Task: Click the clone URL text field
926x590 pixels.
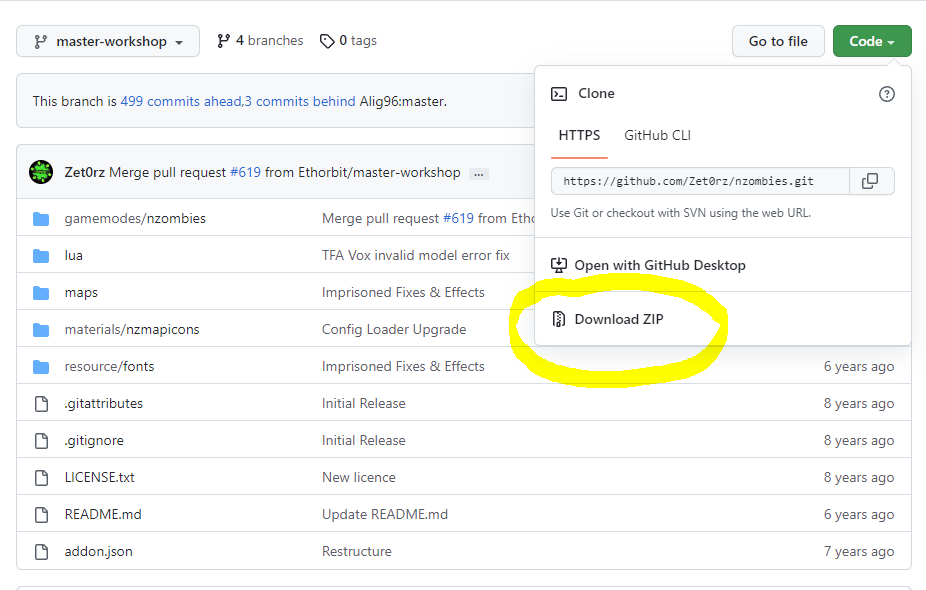Action: pyautogui.click(x=700, y=181)
